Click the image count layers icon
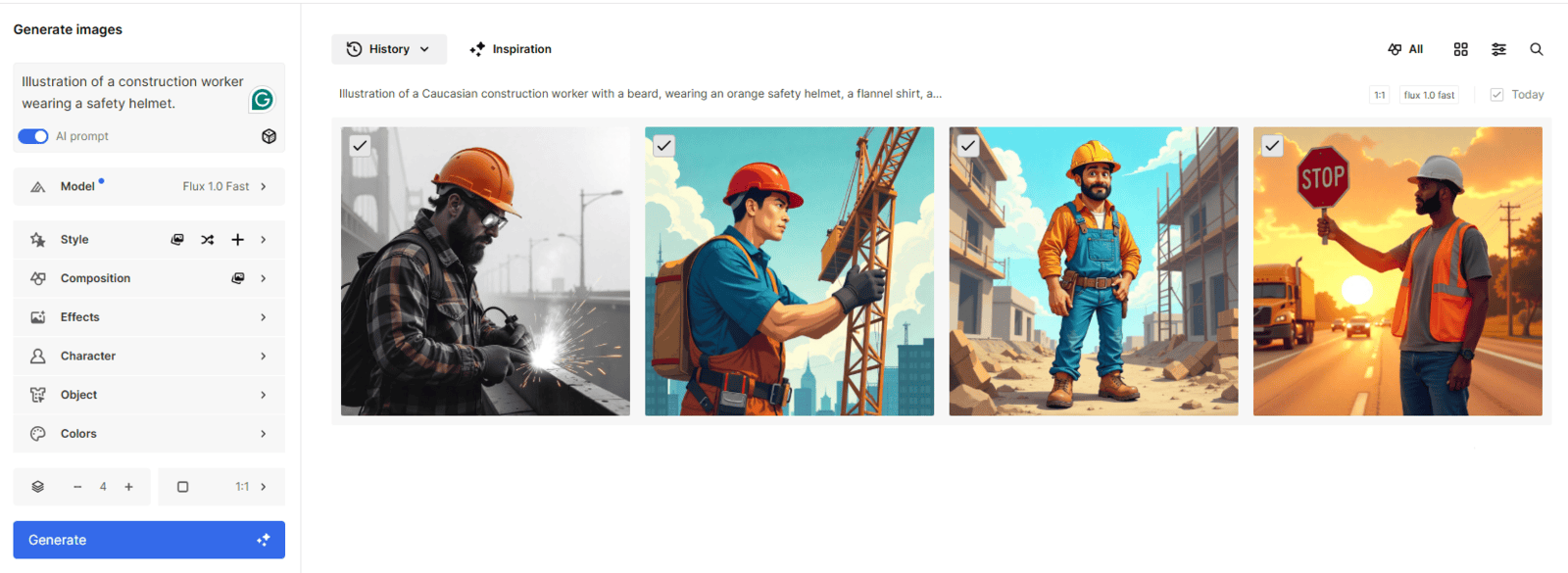1568x573 pixels. point(38,487)
